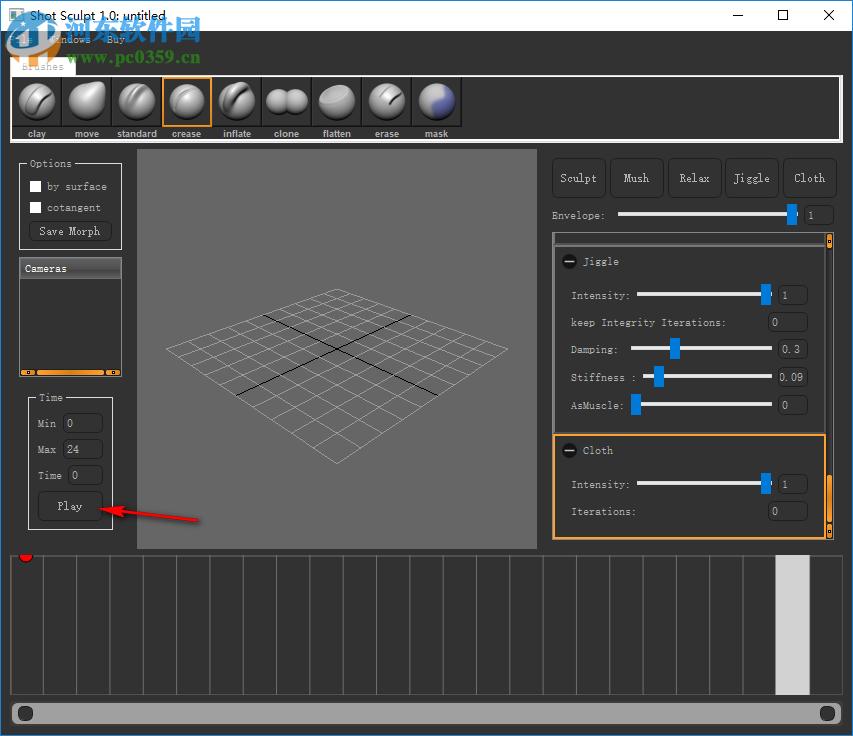Click the Save Morph button
The image size is (853, 736).
[x=70, y=231]
